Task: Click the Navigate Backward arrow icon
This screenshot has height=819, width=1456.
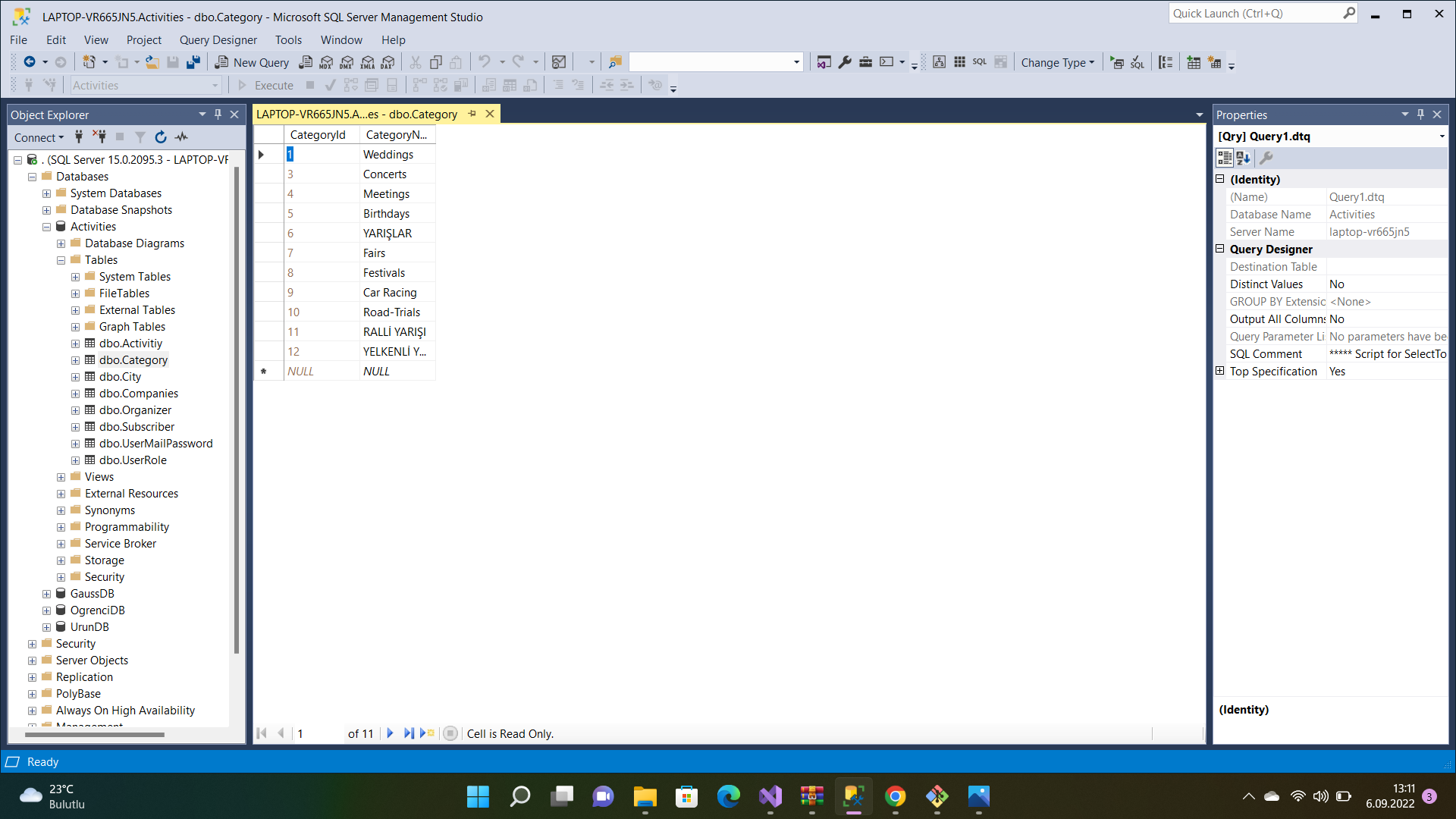Action: tap(30, 62)
